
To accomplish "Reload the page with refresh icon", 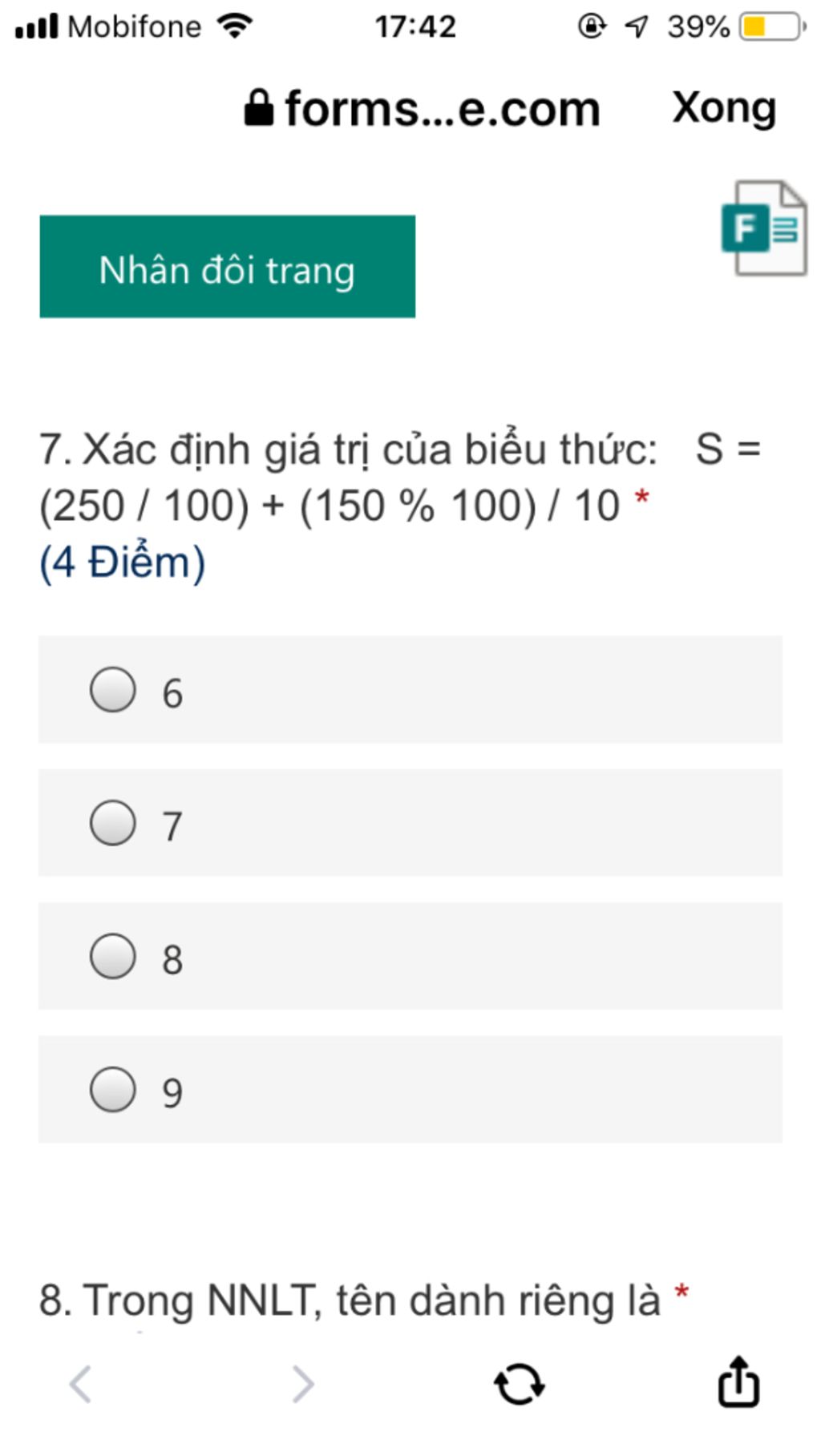I will (x=519, y=1384).
